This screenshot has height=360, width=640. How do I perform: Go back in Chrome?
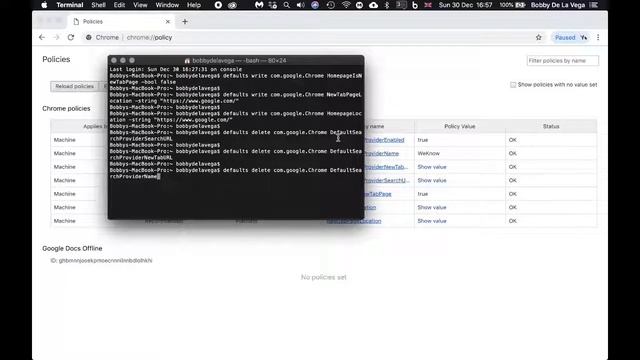point(42,37)
